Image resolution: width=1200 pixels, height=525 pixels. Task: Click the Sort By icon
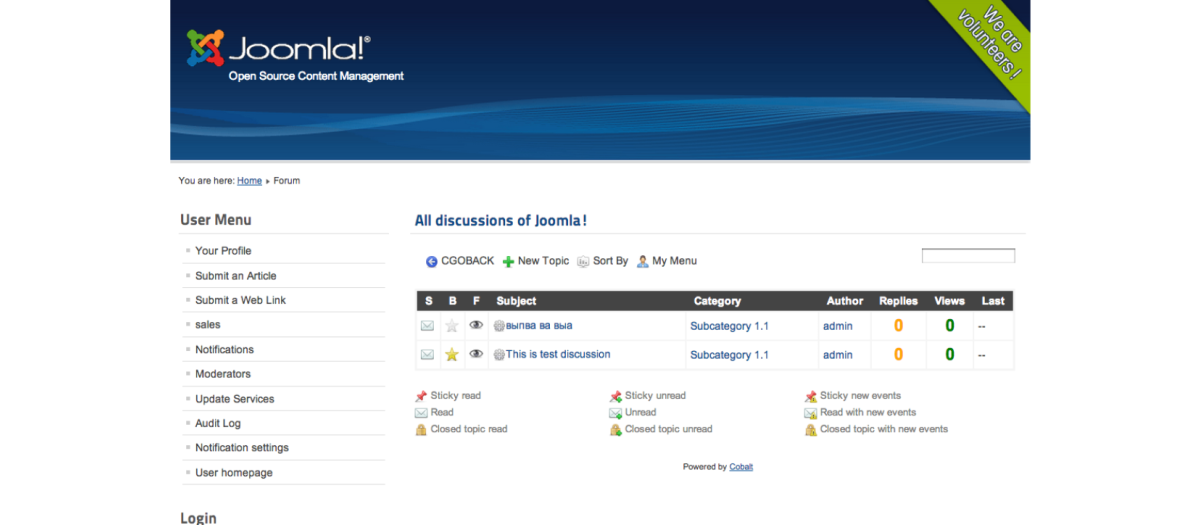(x=583, y=262)
